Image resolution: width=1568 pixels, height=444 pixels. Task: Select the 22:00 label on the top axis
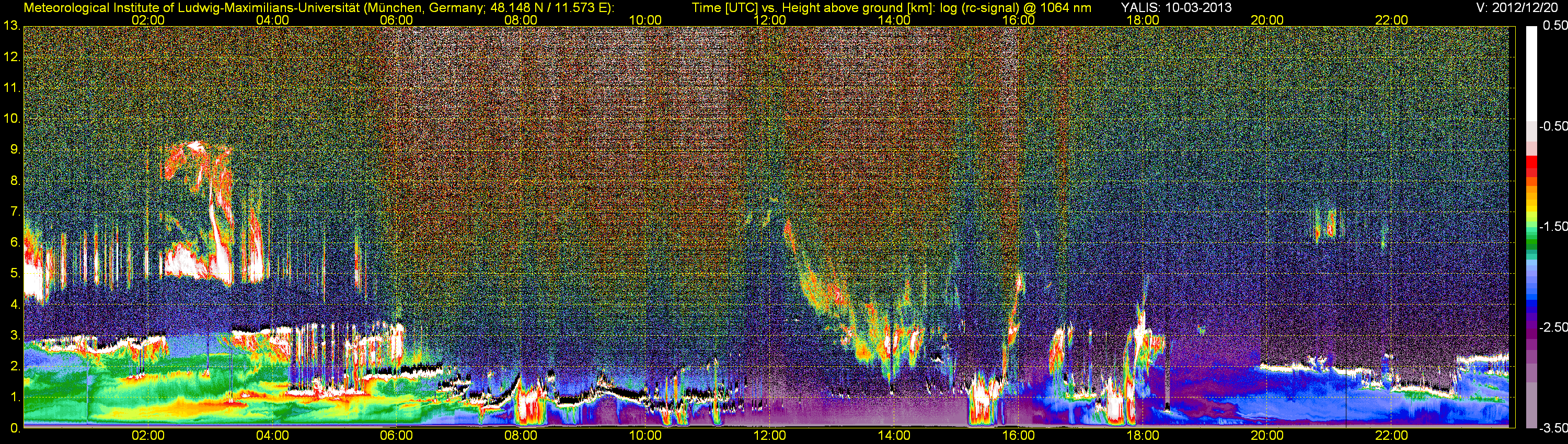1391,20
